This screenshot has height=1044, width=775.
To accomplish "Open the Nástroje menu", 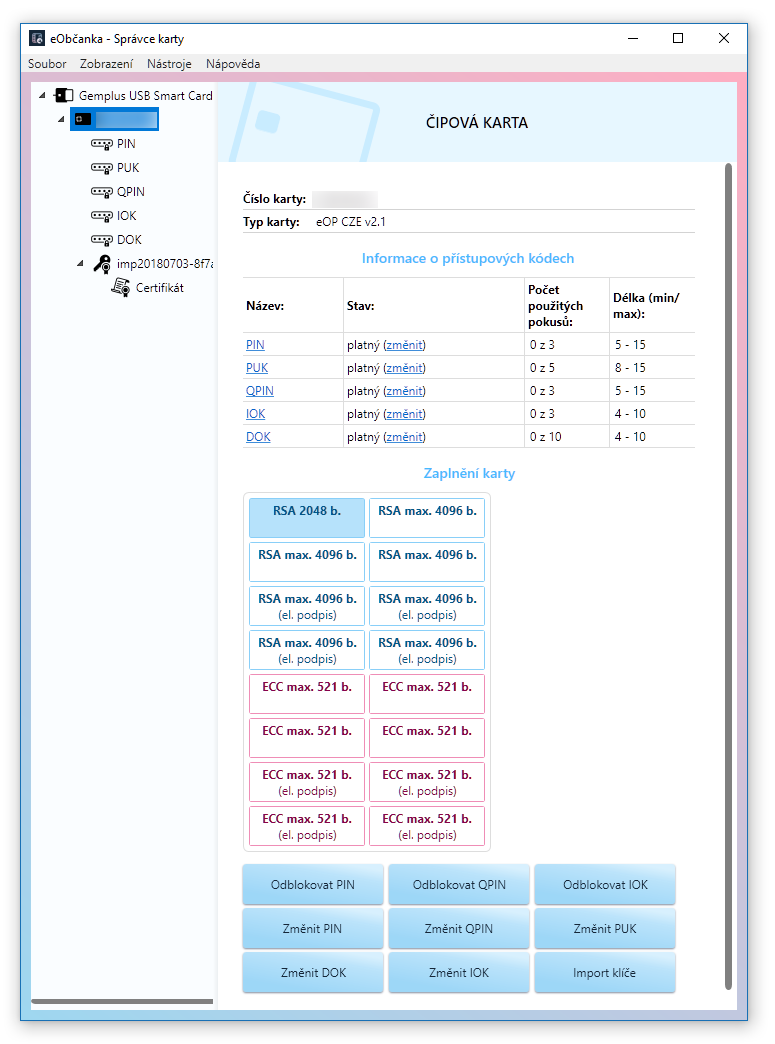I will click(x=169, y=64).
